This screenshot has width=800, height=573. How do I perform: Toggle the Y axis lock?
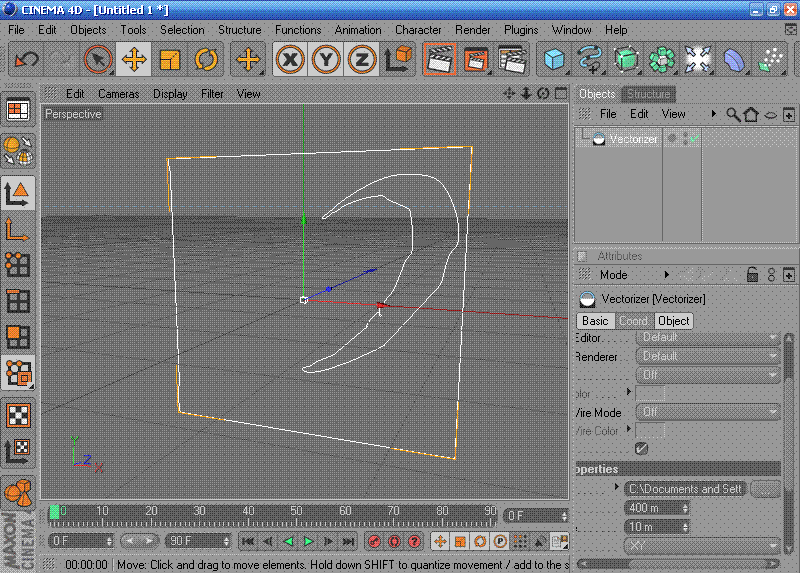(x=326, y=60)
